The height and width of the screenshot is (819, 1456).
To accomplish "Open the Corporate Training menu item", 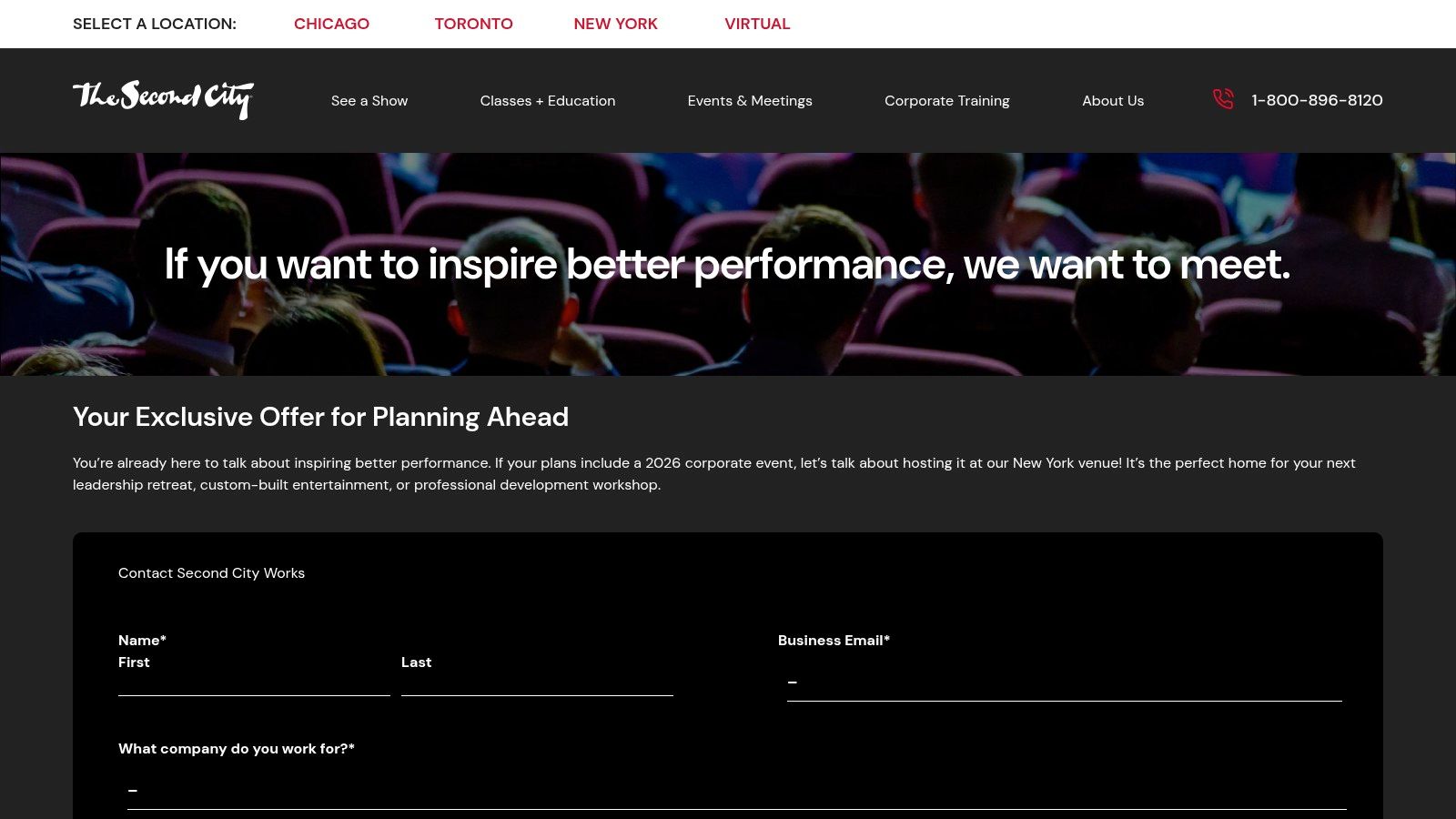I will click(947, 101).
